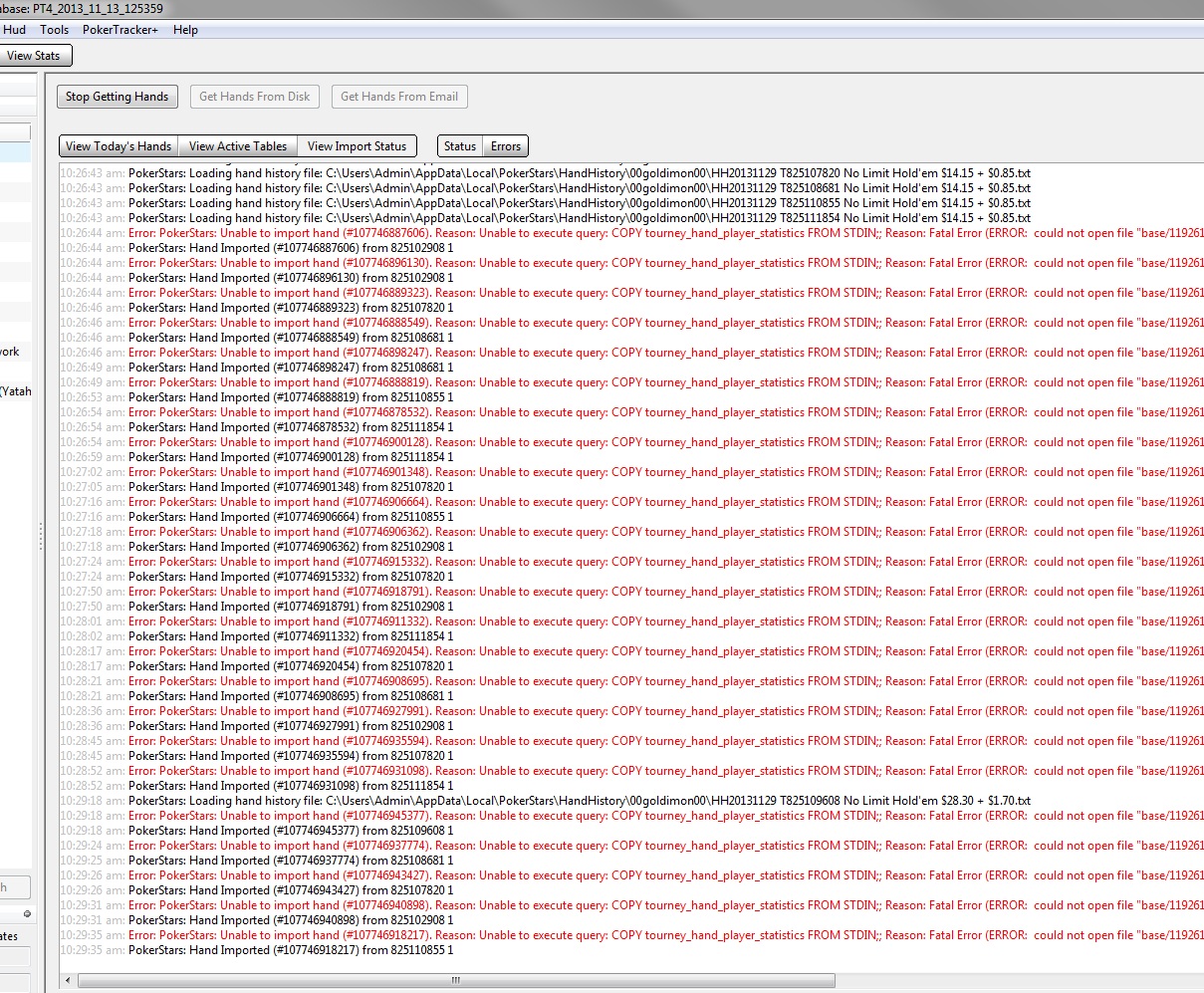Select error line for hand #107746918217

coord(631,935)
